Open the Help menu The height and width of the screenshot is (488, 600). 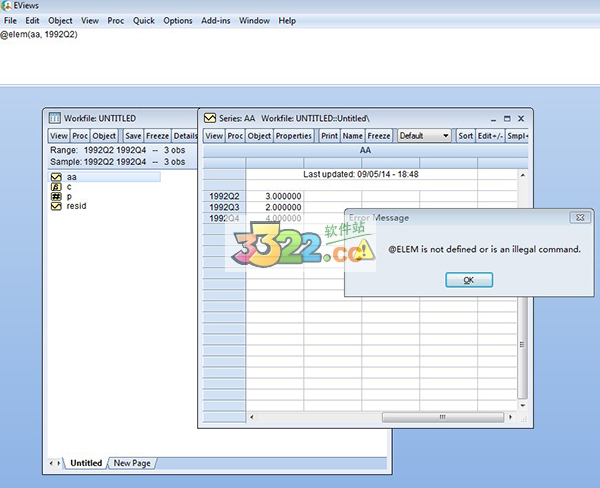click(287, 21)
